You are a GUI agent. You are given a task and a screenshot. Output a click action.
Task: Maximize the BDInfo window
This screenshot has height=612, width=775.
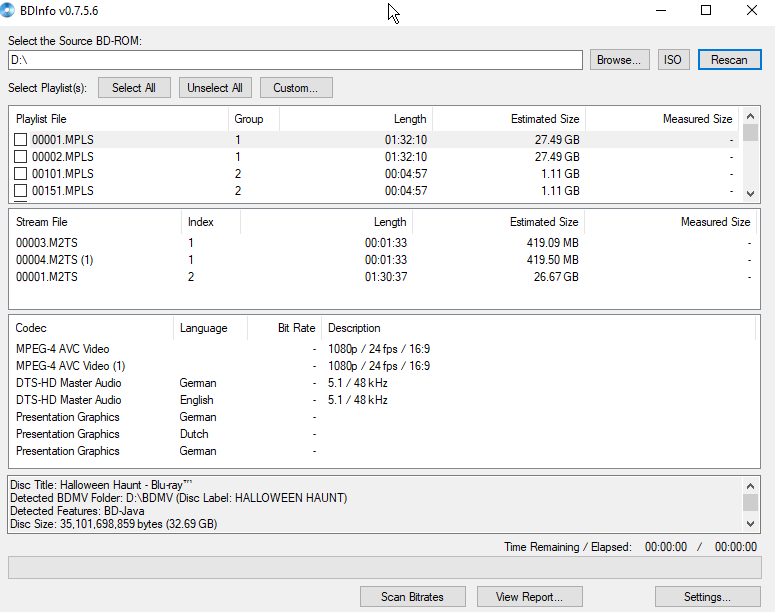coord(706,10)
